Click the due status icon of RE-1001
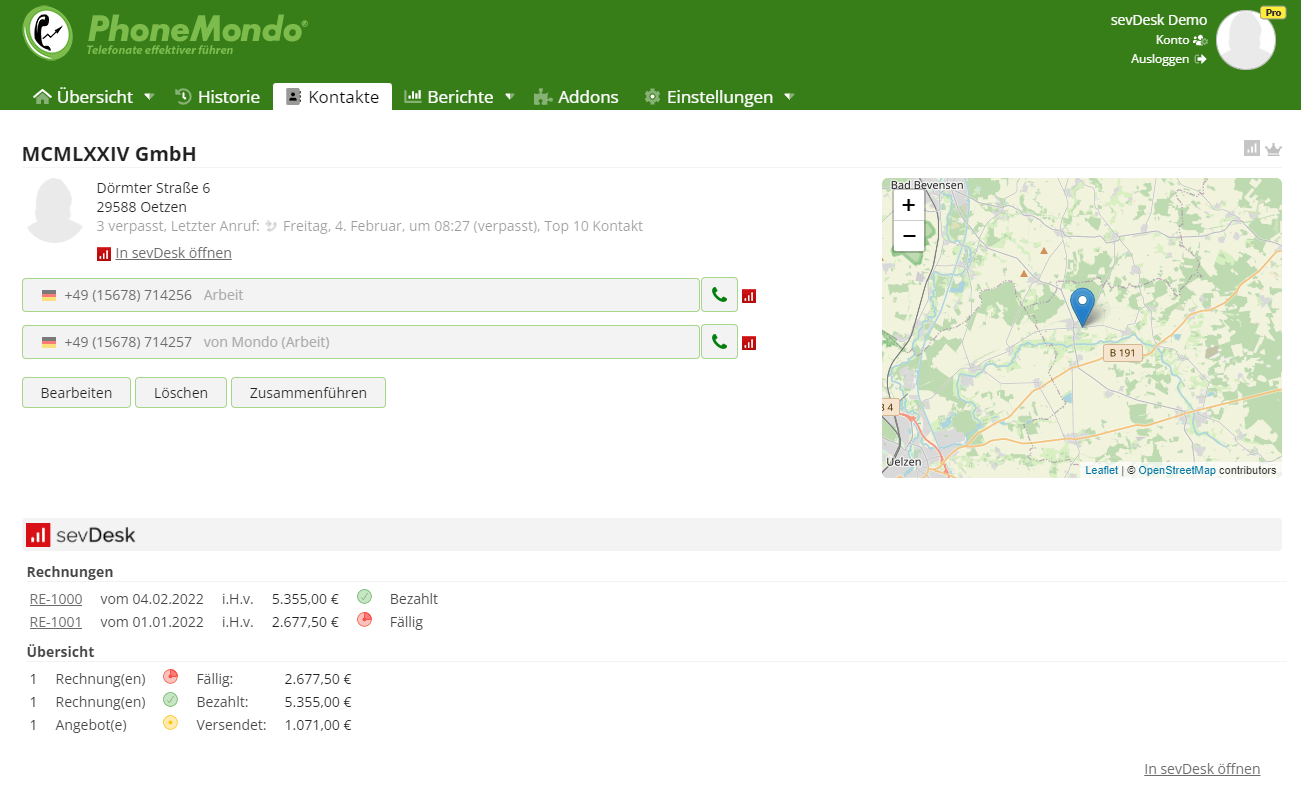Viewport: 1301px width, 786px height. (365, 620)
